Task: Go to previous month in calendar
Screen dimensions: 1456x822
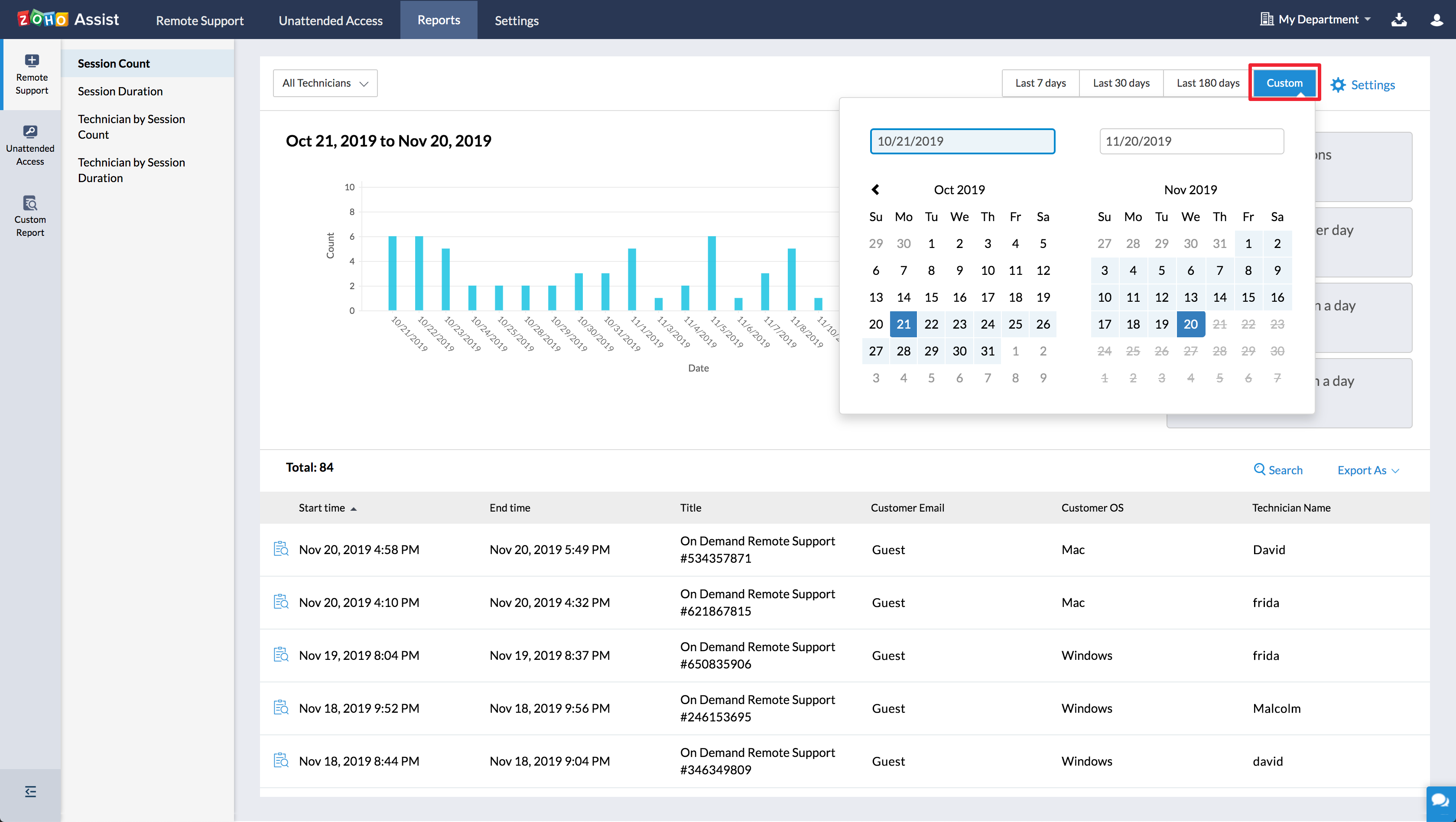Action: click(875, 189)
